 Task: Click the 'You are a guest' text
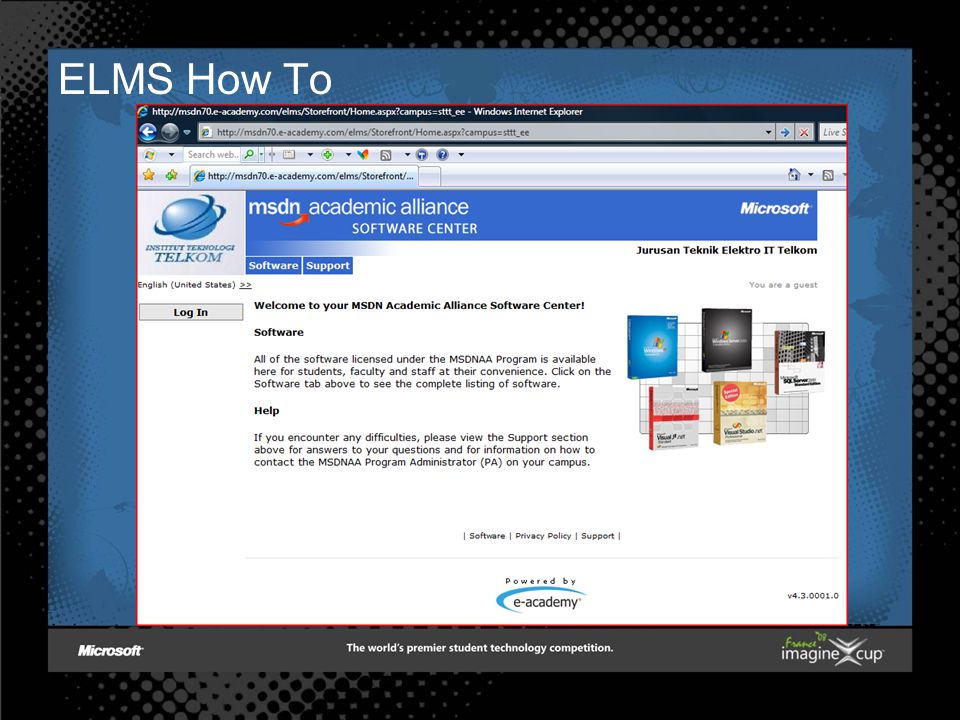pyautogui.click(x=783, y=285)
